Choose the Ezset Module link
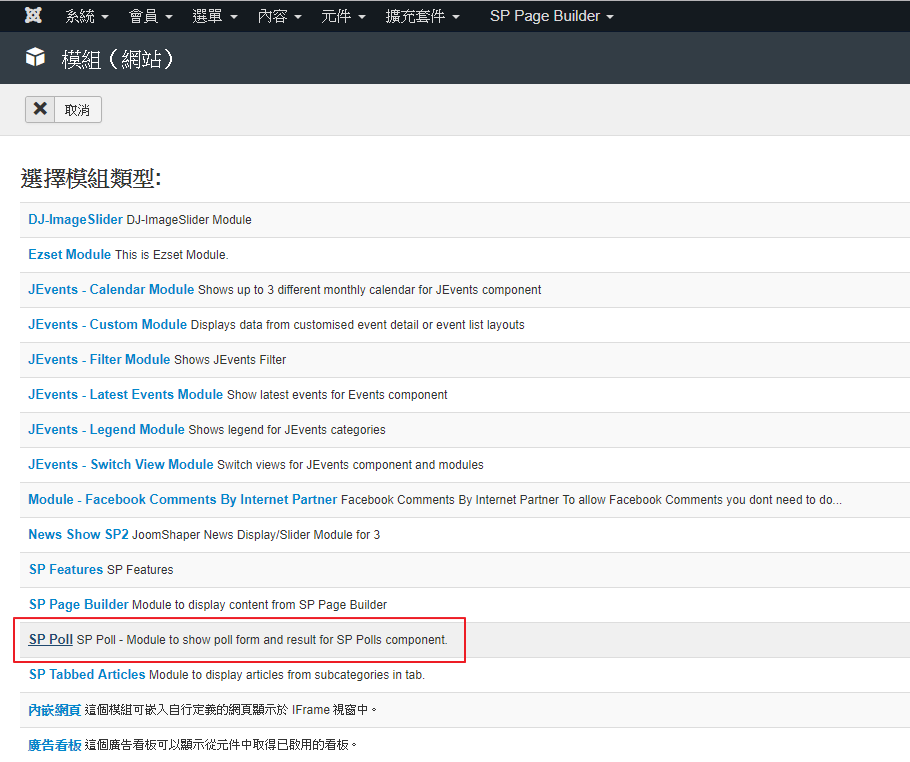 tap(69, 255)
